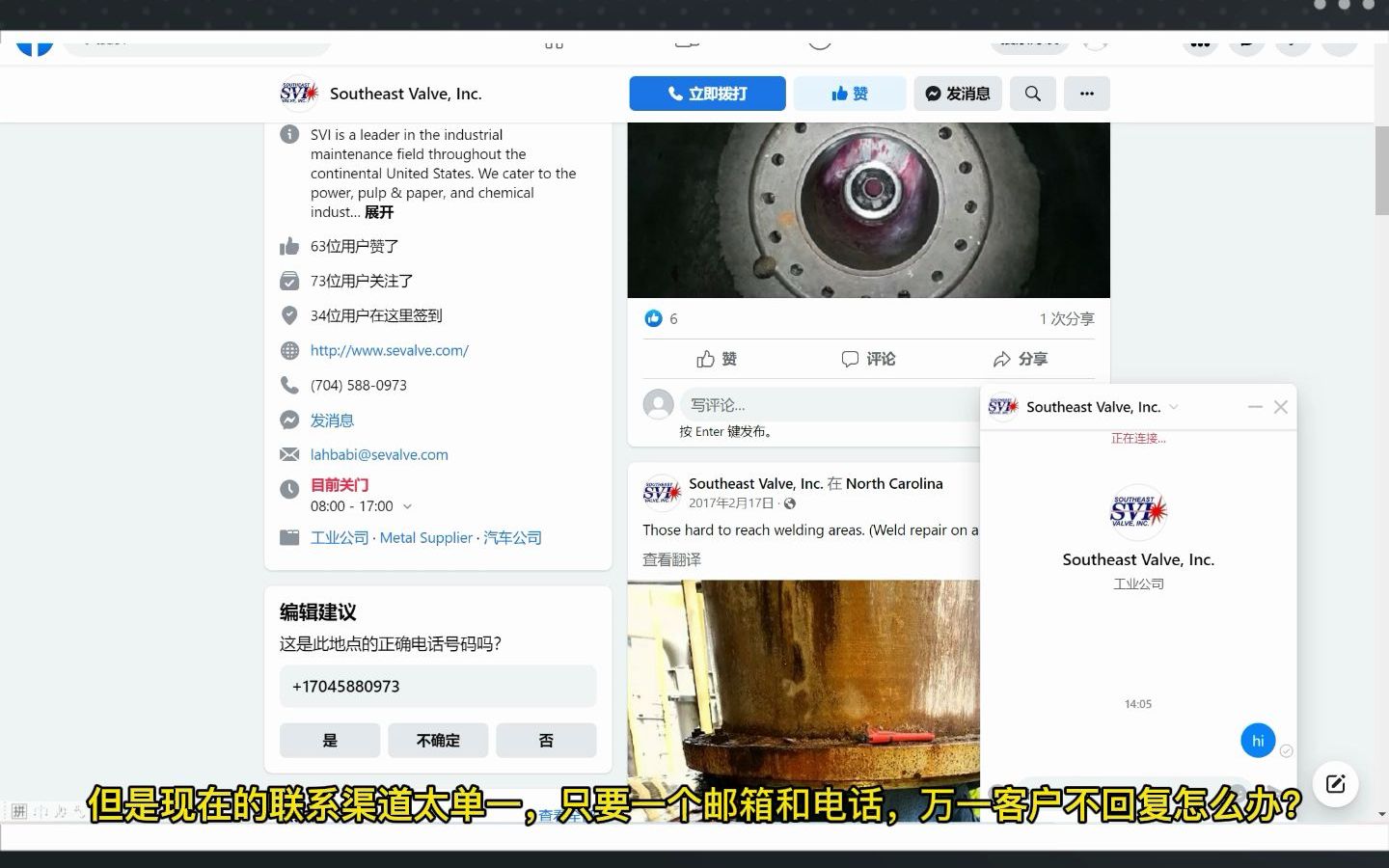Click the write a comment field
This screenshot has height=868, width=1389.
[831, 405]
